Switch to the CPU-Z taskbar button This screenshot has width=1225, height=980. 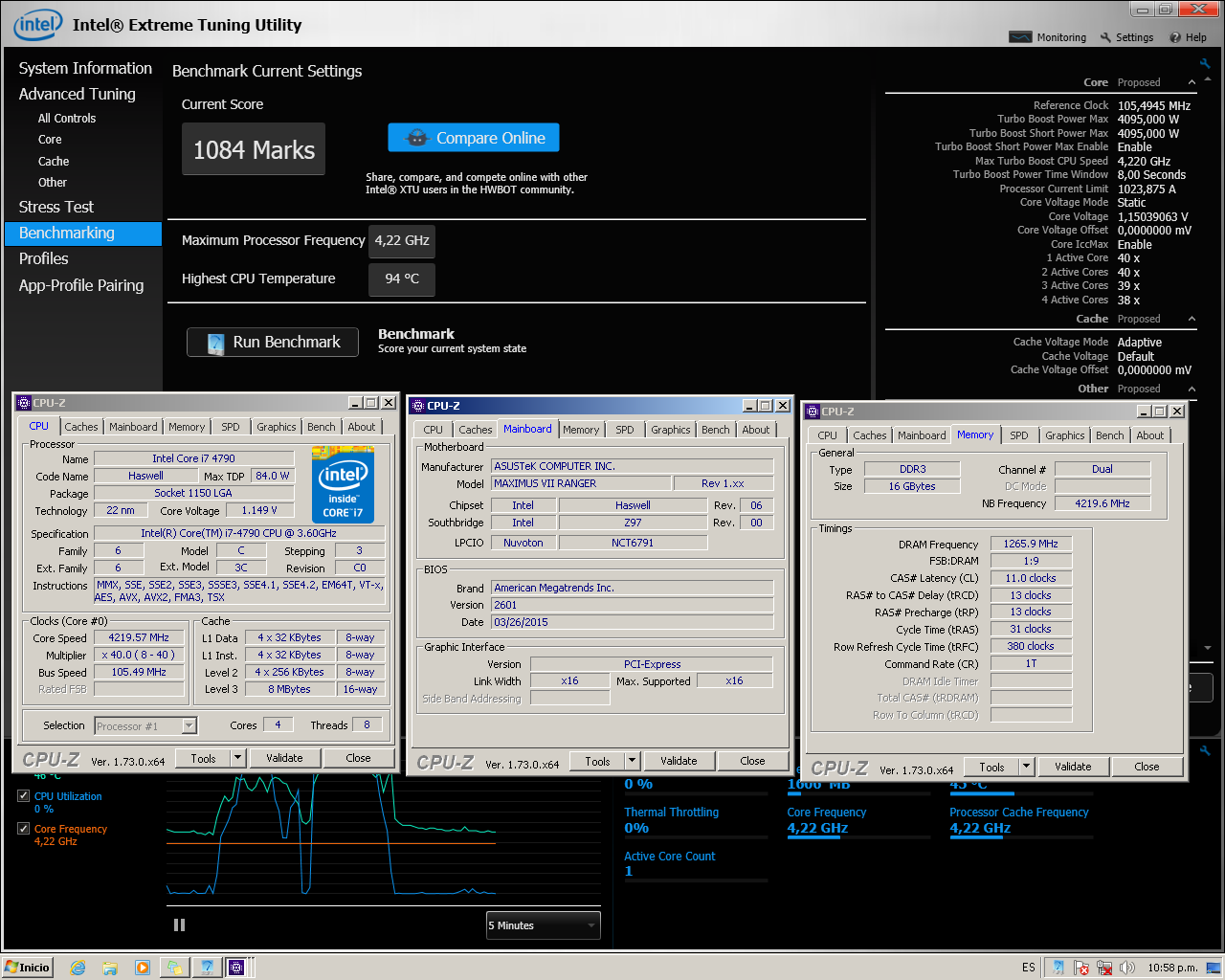236,968
